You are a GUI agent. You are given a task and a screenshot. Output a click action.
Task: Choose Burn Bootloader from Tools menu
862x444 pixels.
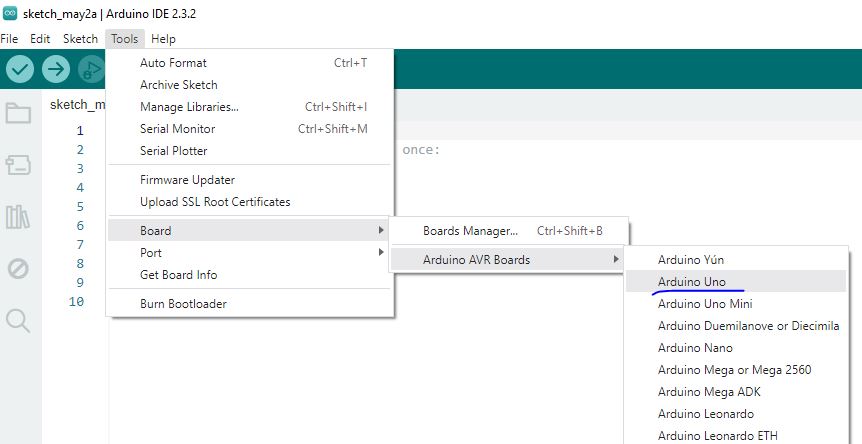(x=250, y=304)
